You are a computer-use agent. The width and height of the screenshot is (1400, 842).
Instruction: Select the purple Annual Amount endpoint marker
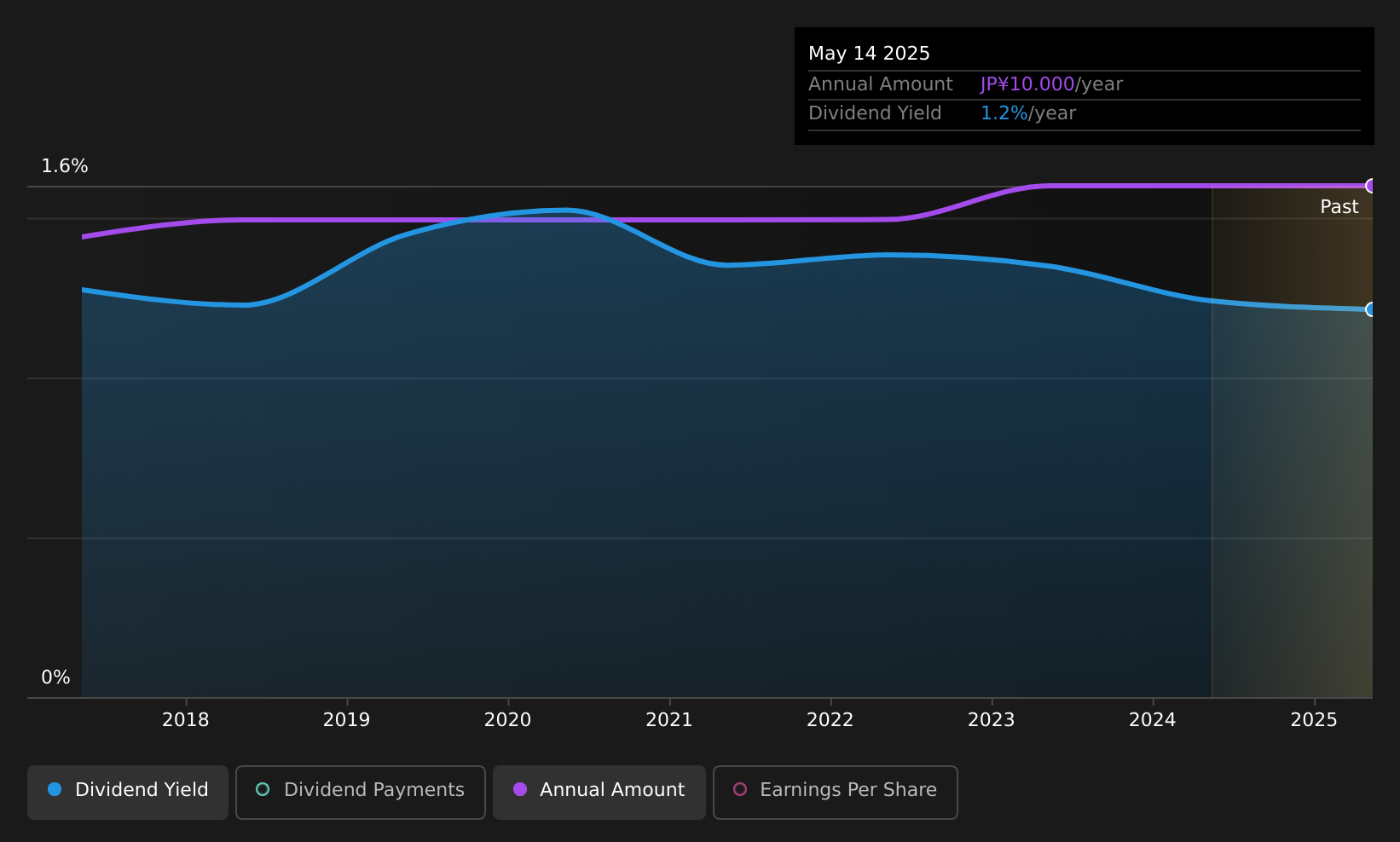coord(1371,186)
